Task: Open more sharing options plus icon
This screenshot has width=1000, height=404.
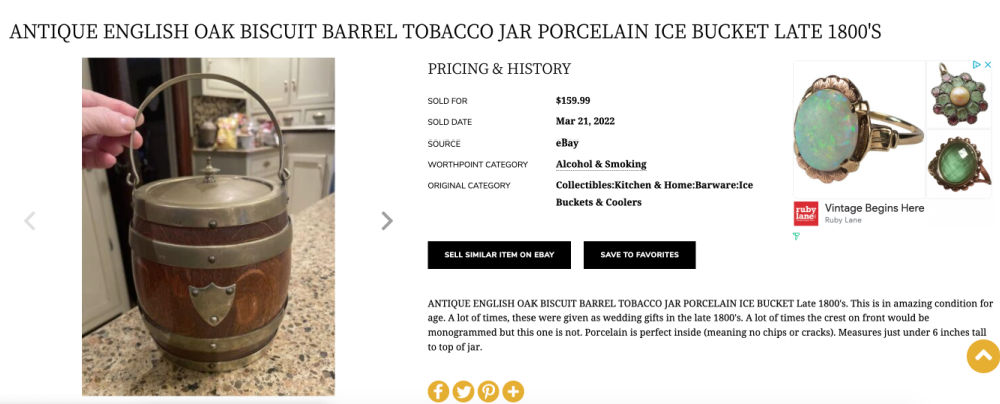Action: [x=513, y=391]
